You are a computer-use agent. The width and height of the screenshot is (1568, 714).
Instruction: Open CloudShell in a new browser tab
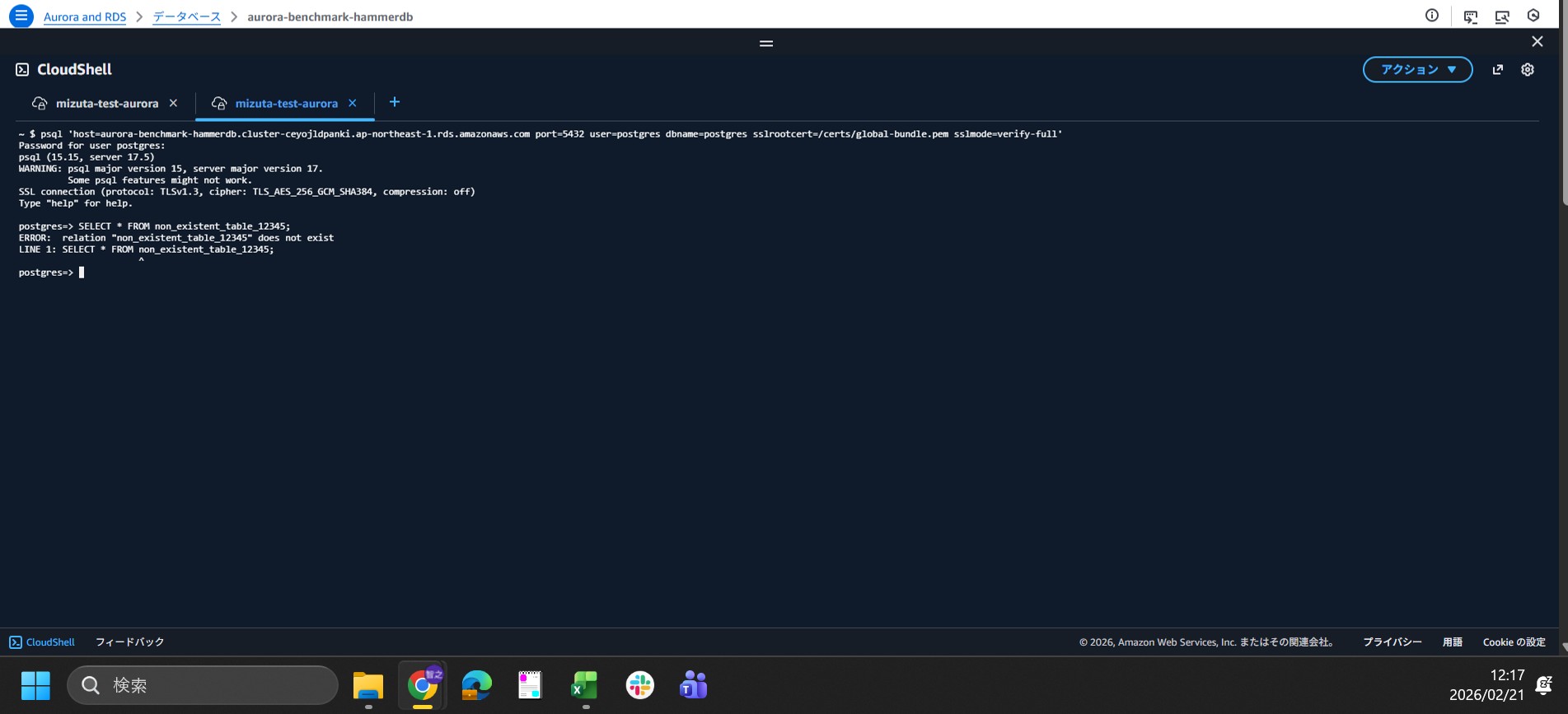[1497, 70]
